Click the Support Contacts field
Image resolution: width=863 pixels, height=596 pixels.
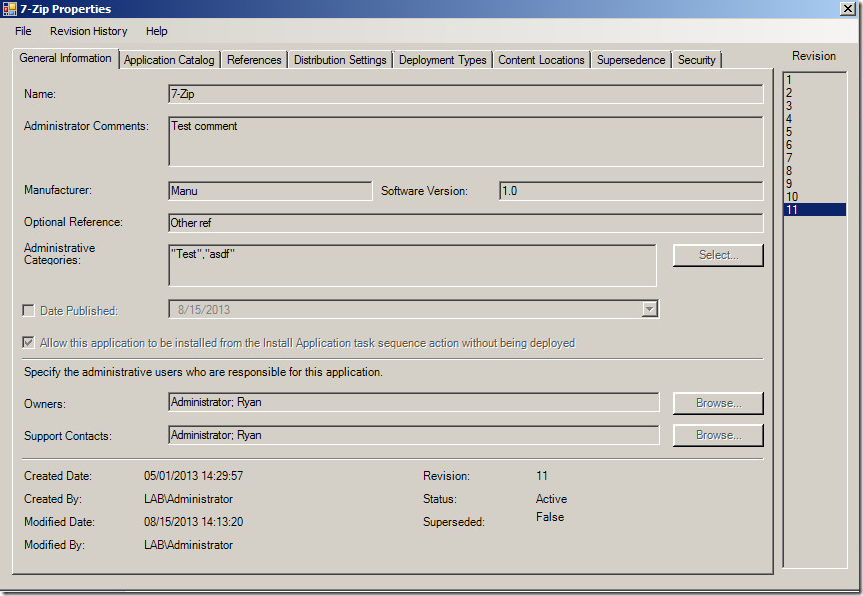coord(413,435)
